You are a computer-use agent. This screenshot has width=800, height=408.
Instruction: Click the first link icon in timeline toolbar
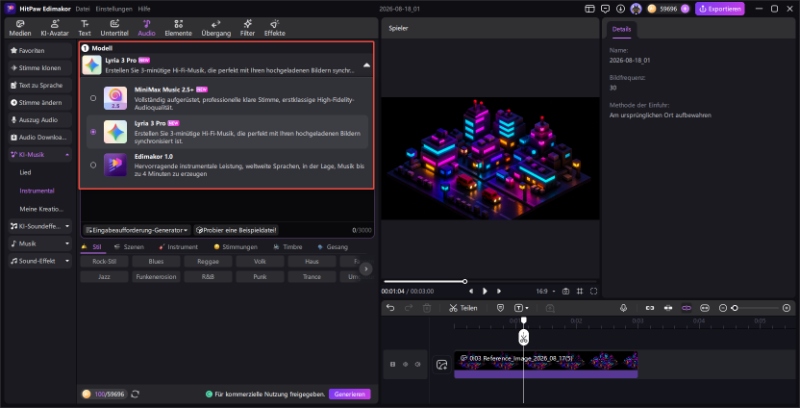649,308
